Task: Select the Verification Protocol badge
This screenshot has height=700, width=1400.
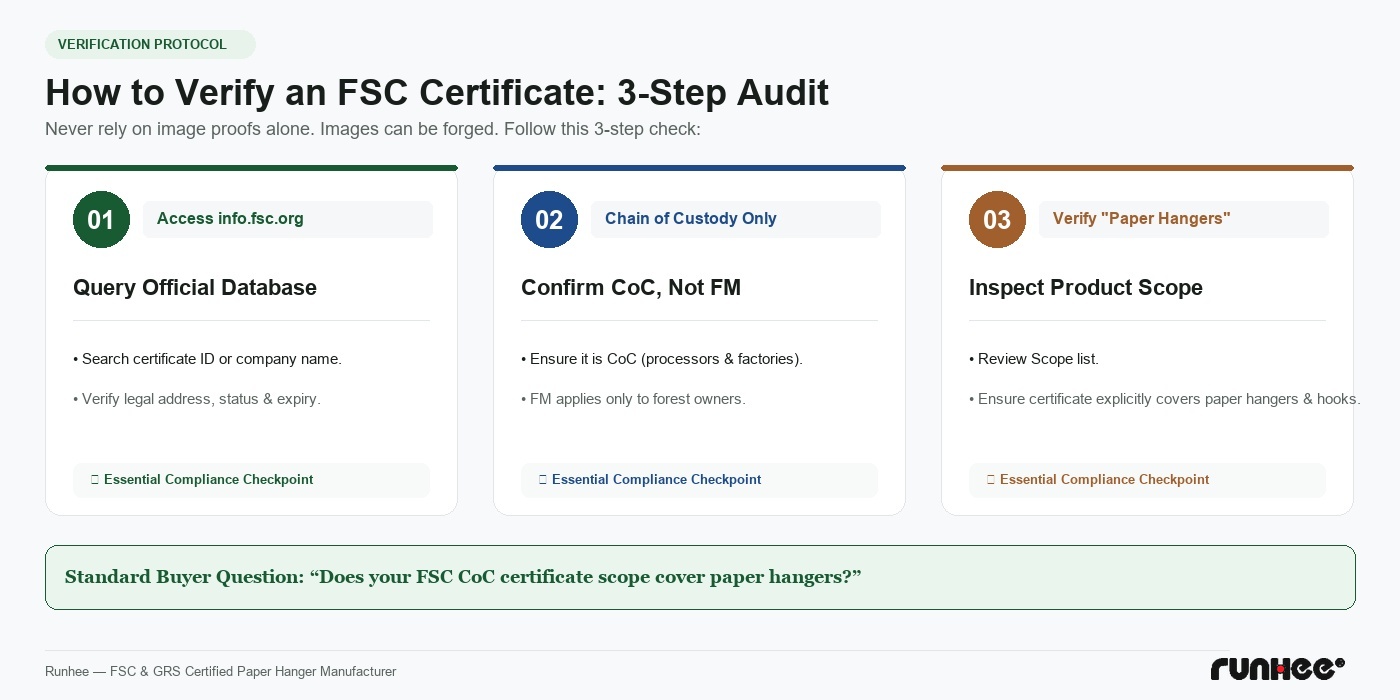Action: tap(150, 44)
